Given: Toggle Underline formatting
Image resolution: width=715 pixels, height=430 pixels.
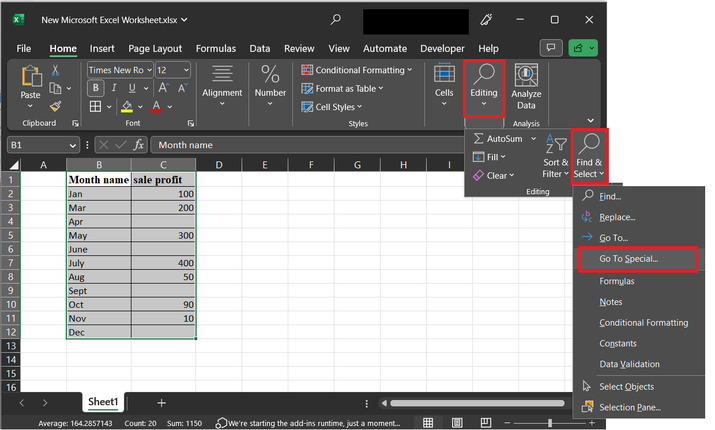Looking at the screenshot, I should point(132,88).
